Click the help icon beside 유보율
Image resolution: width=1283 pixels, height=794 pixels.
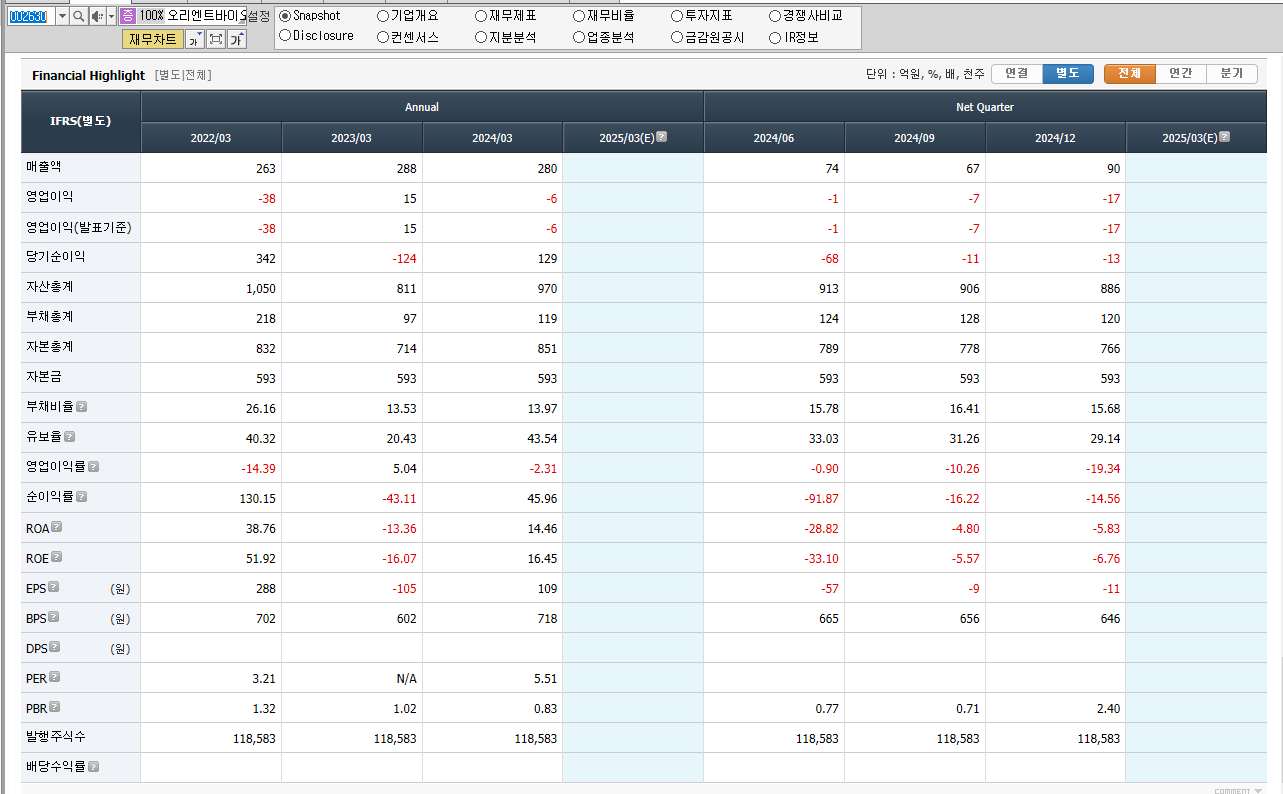[70, 437]
